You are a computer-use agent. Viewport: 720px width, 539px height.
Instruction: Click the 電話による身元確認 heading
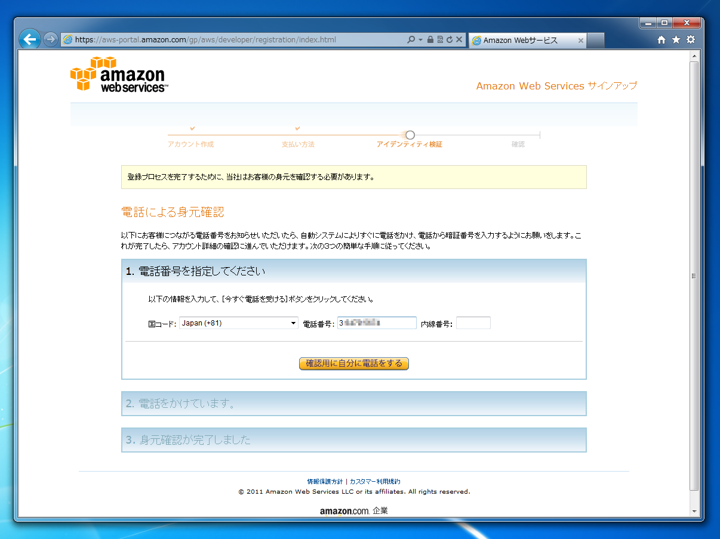[173, 212]
